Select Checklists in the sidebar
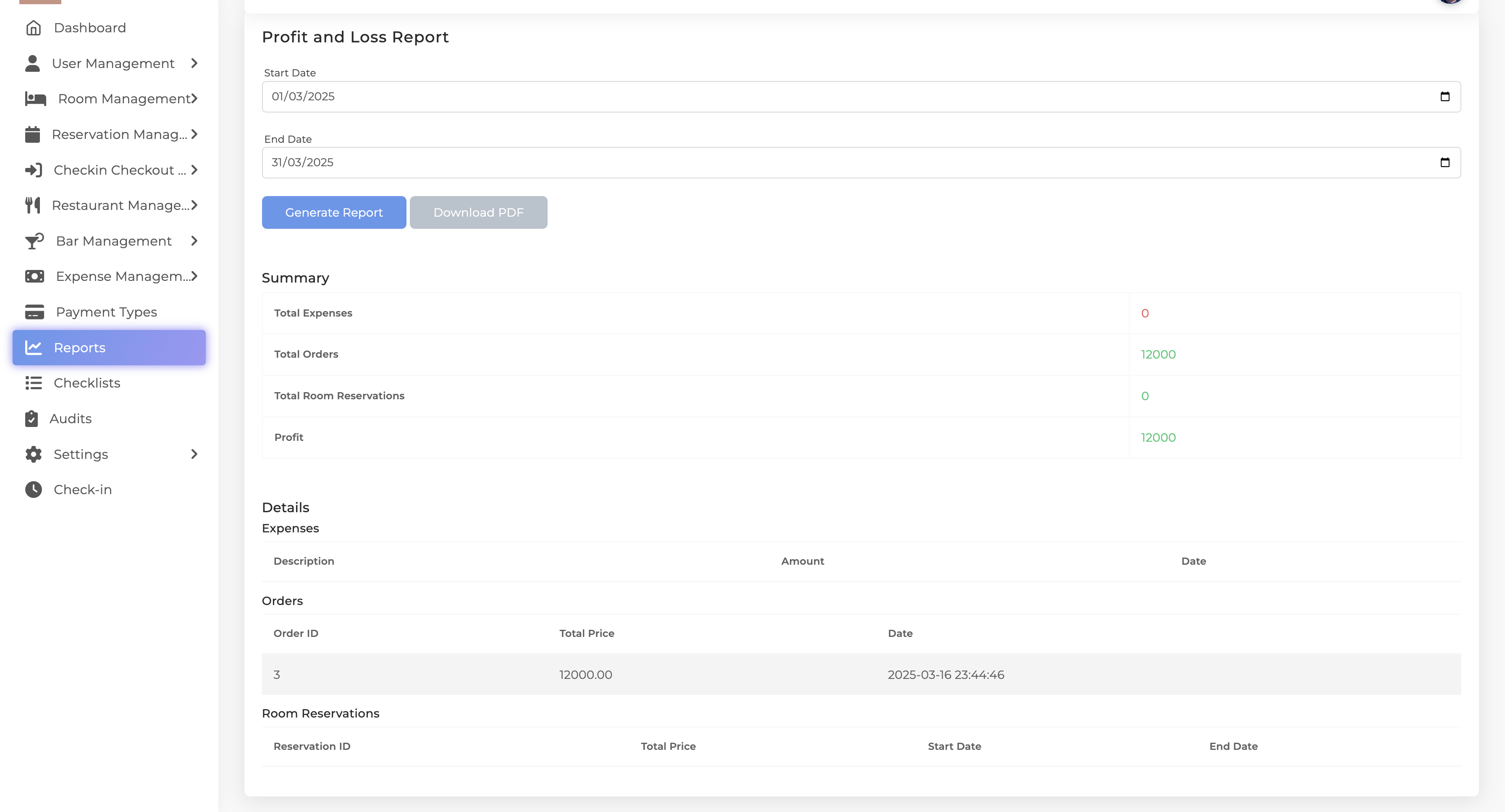Viewport: 1505px width, 812px height. click(88, 382)
